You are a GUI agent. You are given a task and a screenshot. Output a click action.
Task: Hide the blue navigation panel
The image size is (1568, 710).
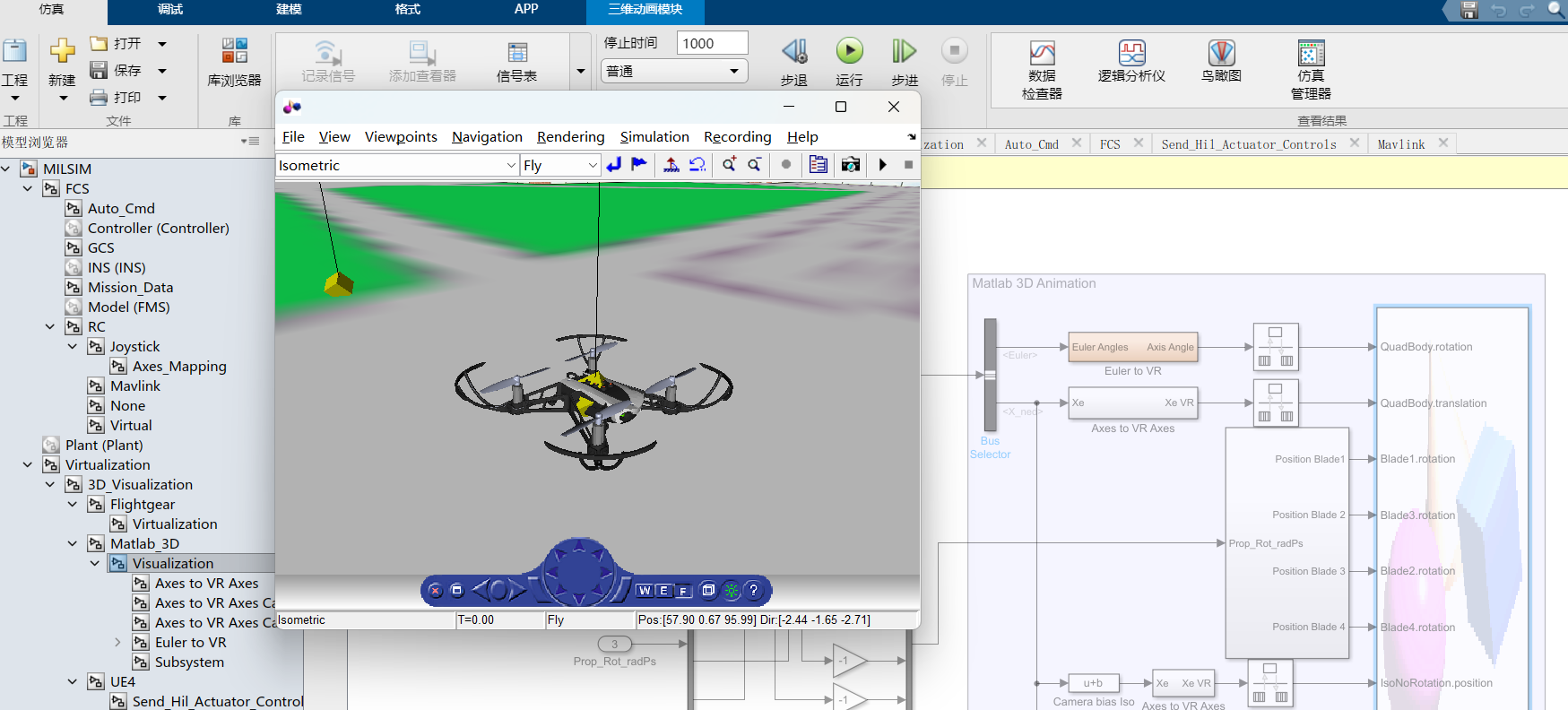coord(436,591)
